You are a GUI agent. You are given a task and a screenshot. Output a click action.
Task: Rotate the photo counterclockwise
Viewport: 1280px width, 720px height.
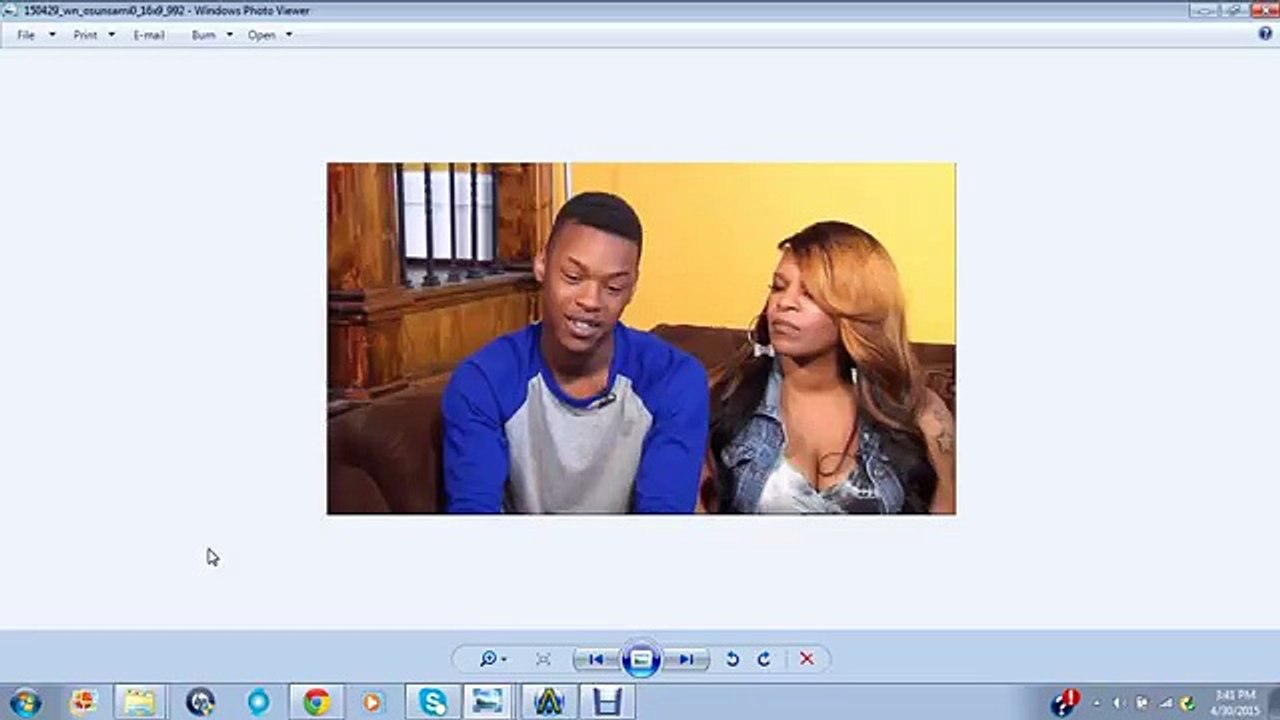(x=732, y=659)
